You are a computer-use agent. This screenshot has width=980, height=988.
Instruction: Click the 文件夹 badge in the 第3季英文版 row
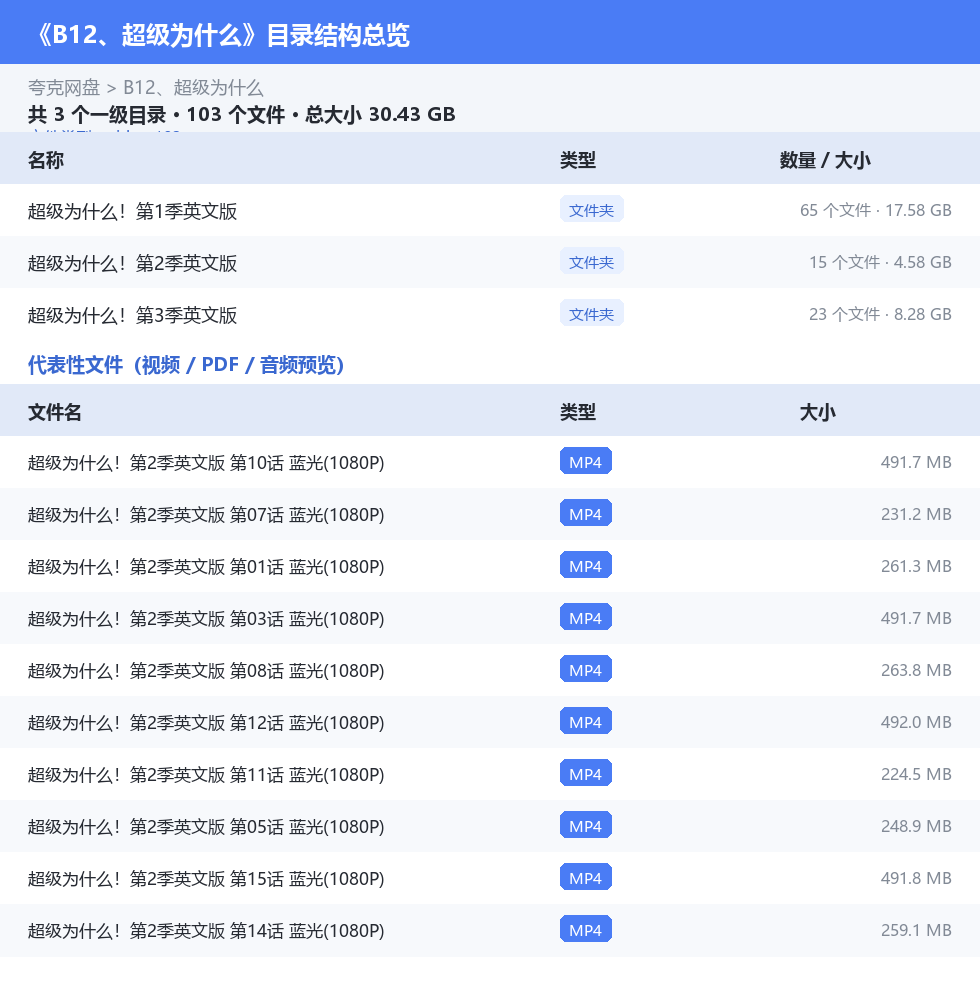[x=591, y=314]
